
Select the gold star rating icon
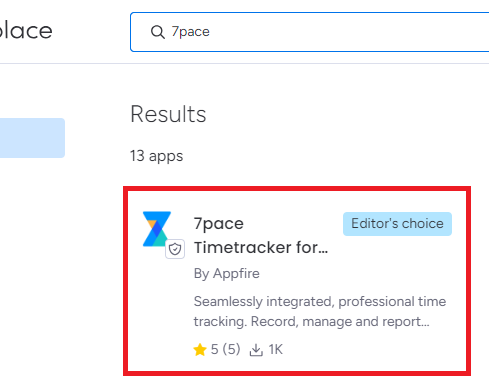click(200, 350)
